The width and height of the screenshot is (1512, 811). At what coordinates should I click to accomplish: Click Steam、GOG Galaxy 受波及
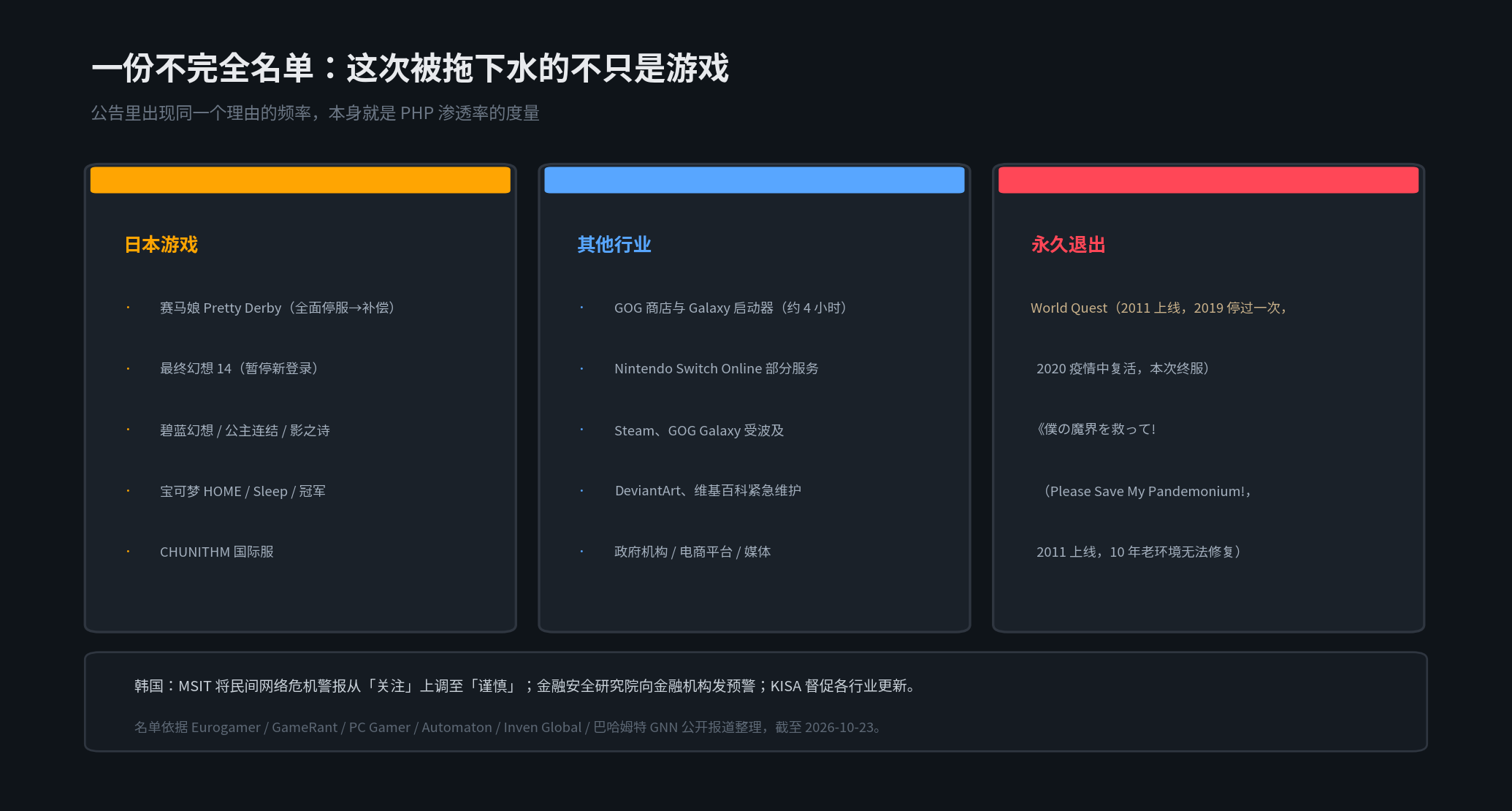coord(699,430)
